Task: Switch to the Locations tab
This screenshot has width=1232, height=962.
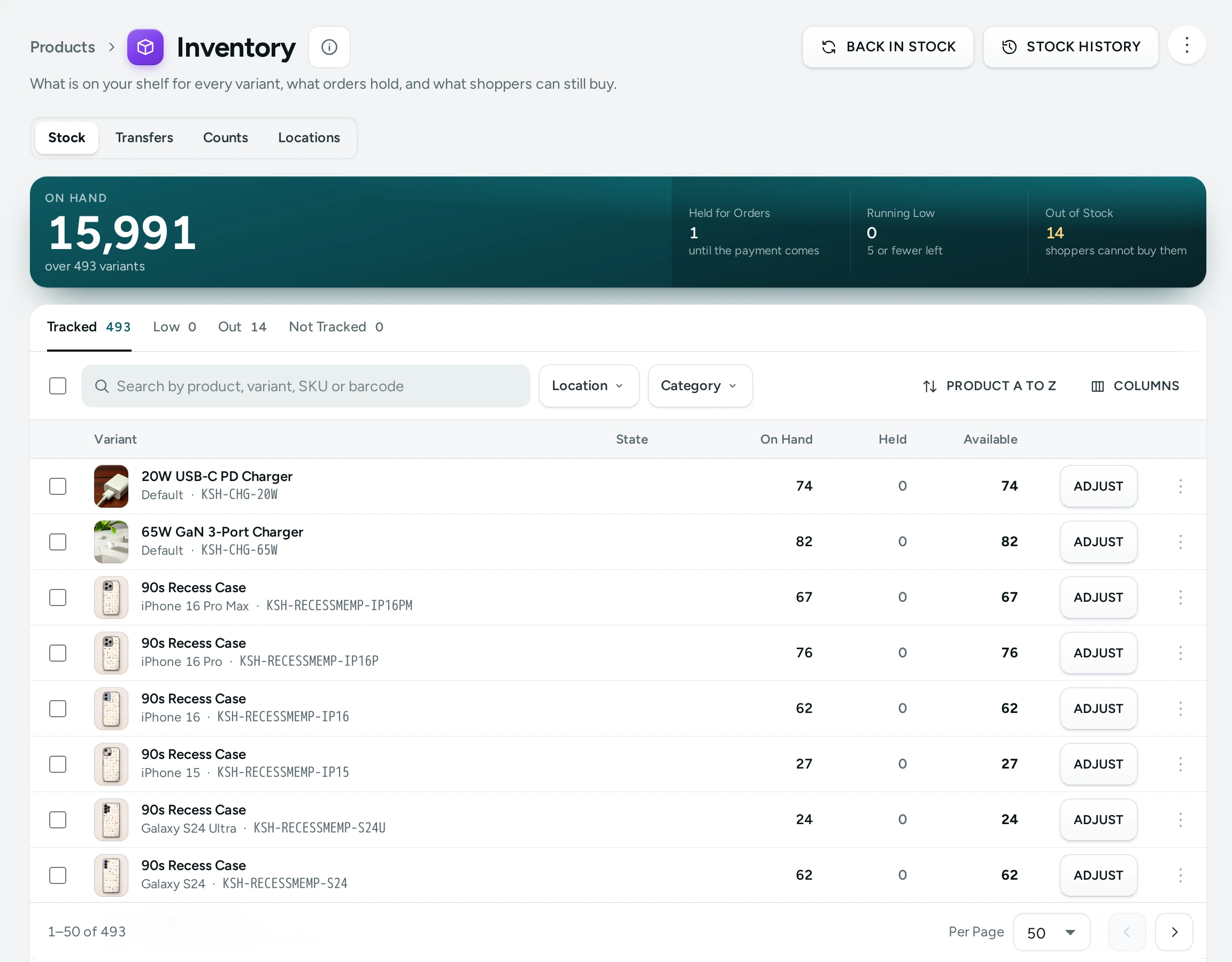Action: point(309,137)
